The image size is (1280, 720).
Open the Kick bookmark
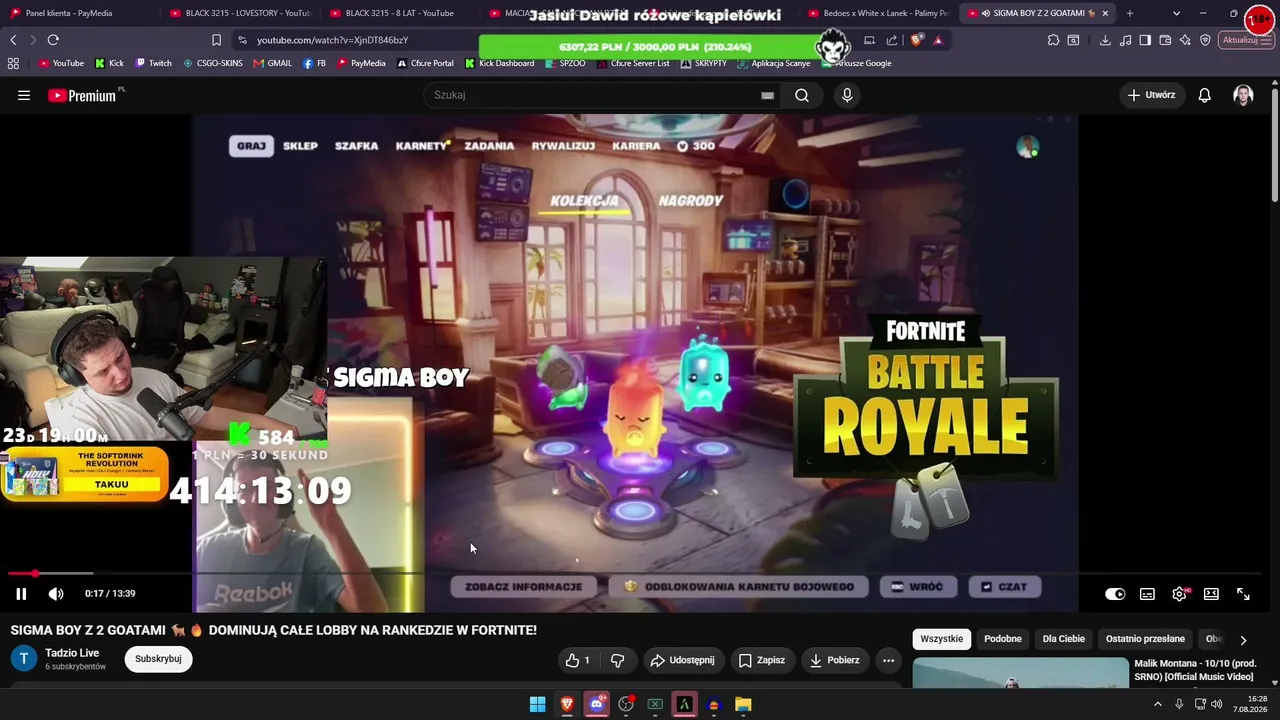pos(109,63)
